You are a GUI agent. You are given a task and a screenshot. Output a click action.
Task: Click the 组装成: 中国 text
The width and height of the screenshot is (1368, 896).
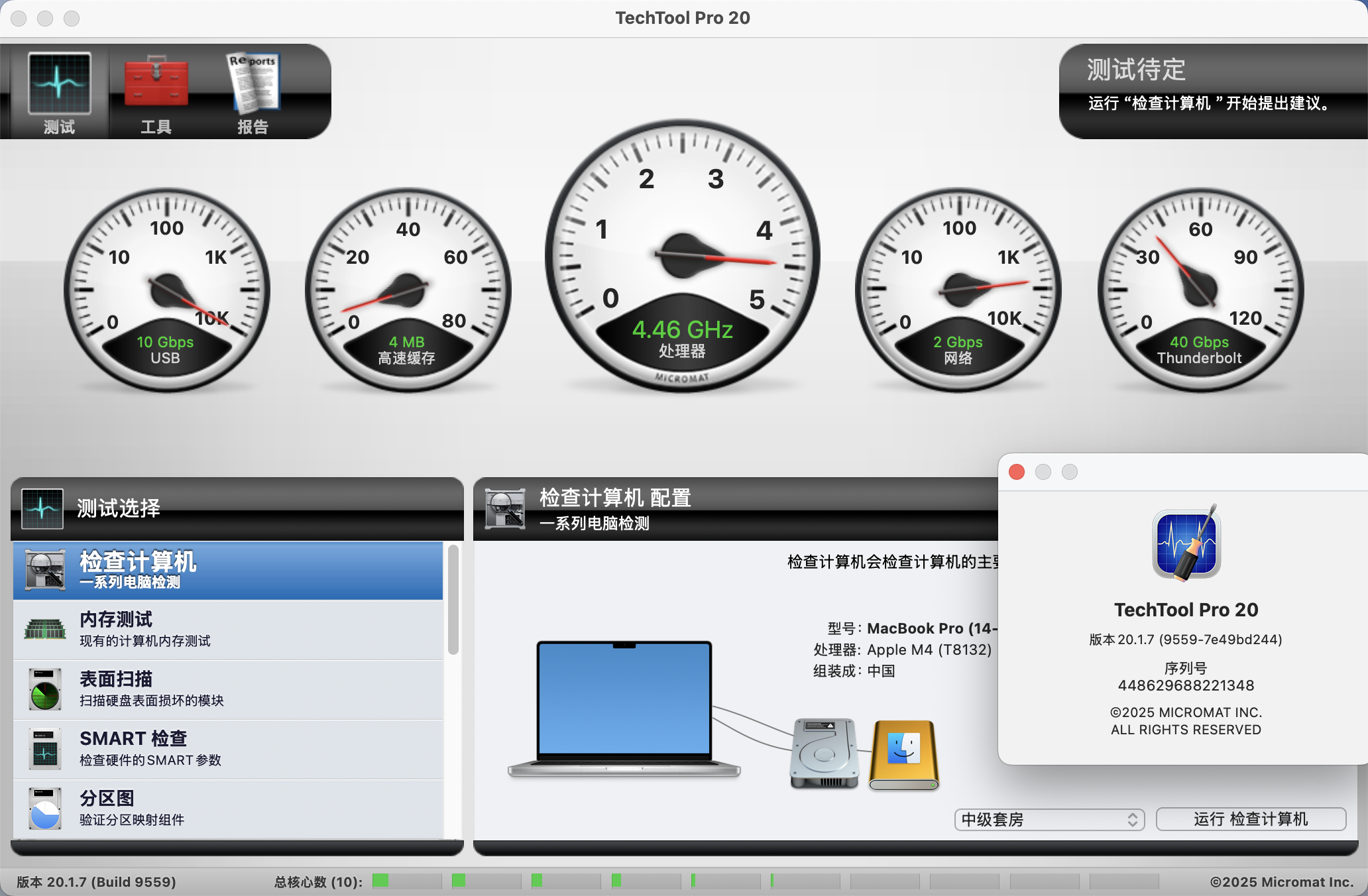coord(854,671)
